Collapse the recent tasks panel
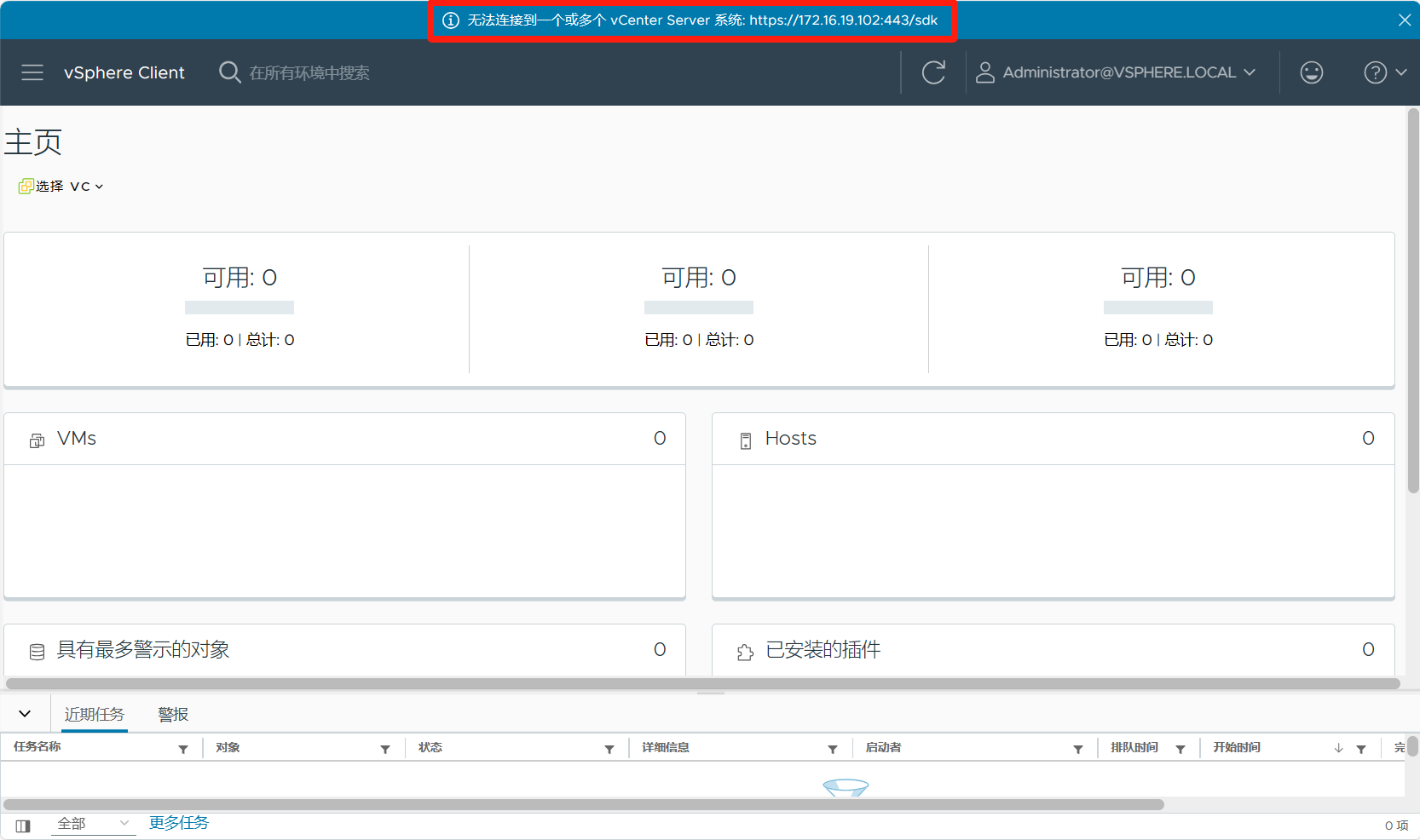Image resolution: width=1420 pixels, height=840 pixels. pyautogui.click(x=25, y=714)
